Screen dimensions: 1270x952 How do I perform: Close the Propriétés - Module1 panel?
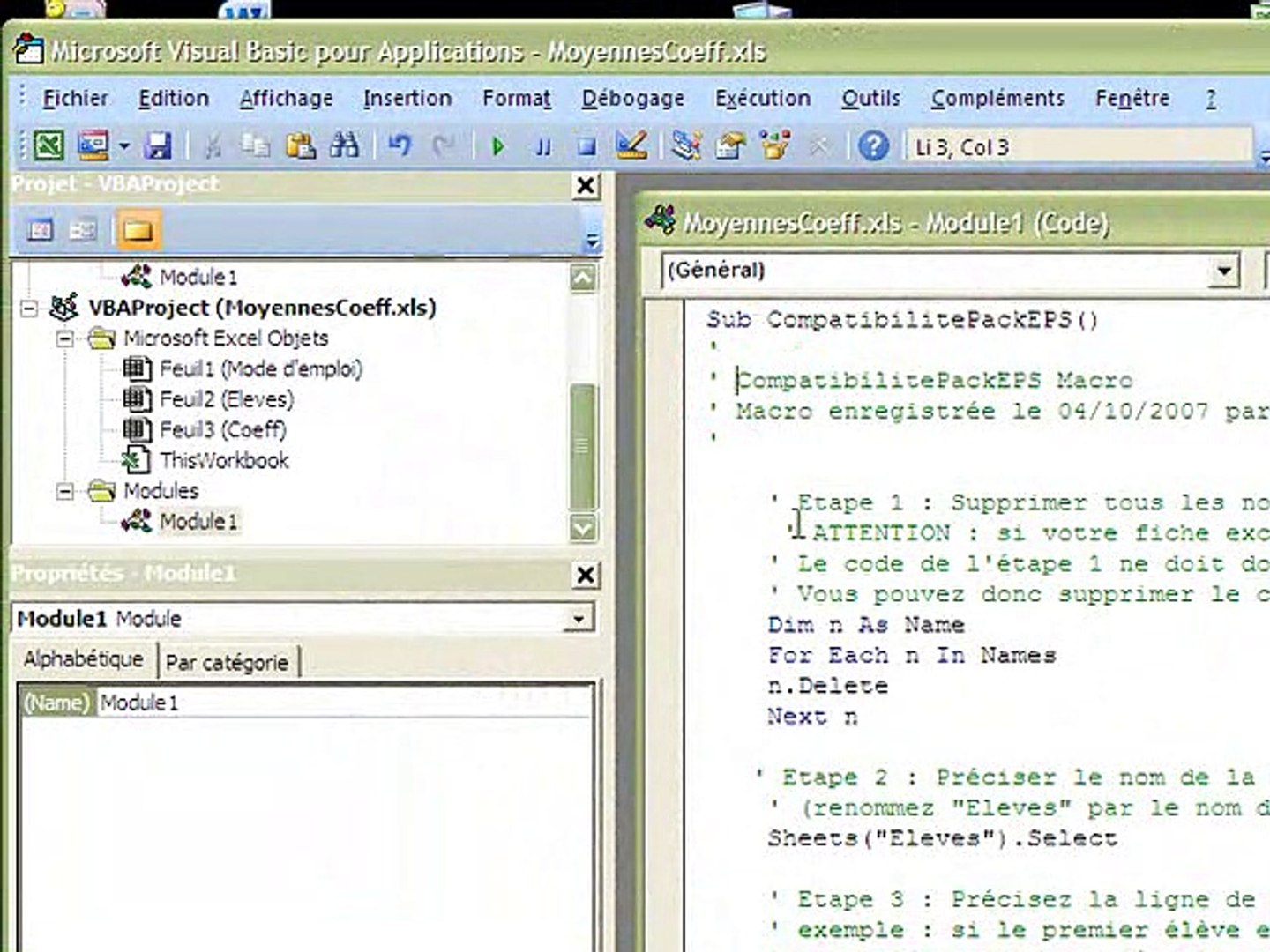585,576
